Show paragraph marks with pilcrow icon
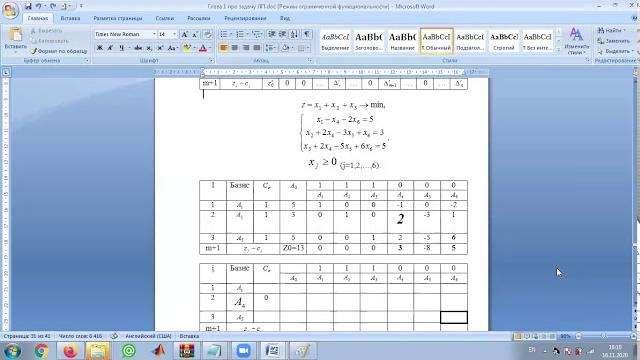The width and height of the screenshot is (640, 360). pos(307,34)
